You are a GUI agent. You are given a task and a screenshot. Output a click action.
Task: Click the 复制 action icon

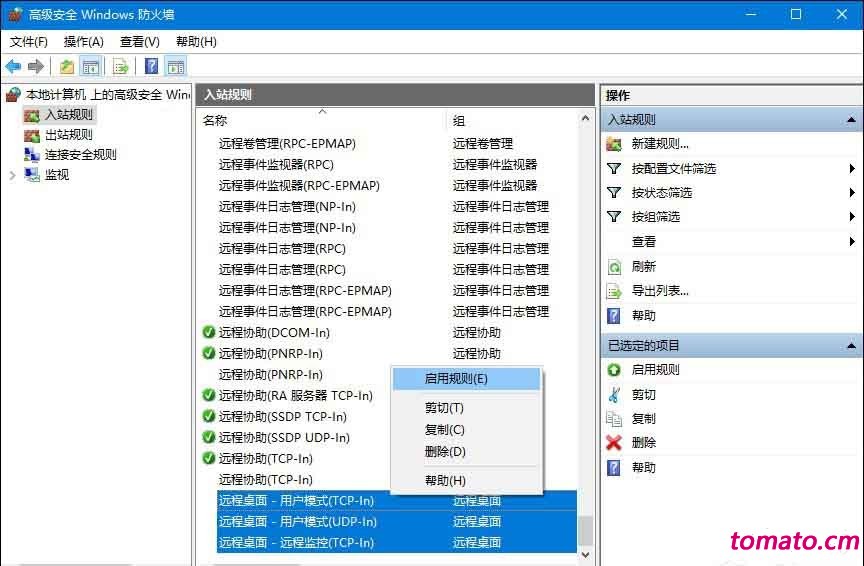pos(614,419)
